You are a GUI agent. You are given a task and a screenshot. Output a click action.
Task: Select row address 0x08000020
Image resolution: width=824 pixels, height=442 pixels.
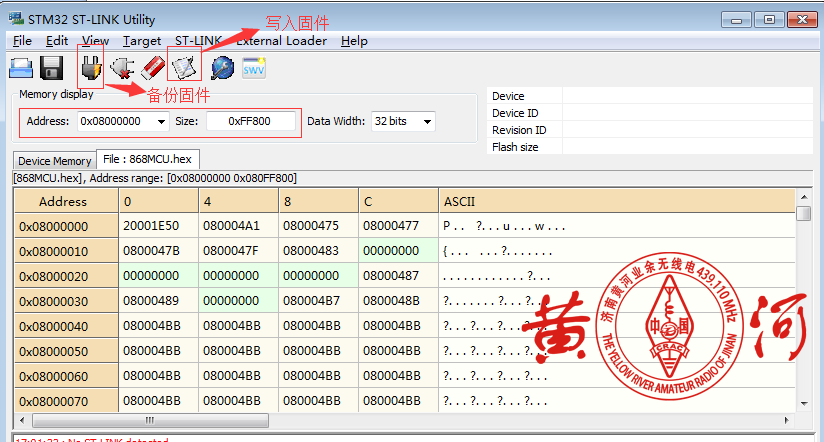click(66, 276)
